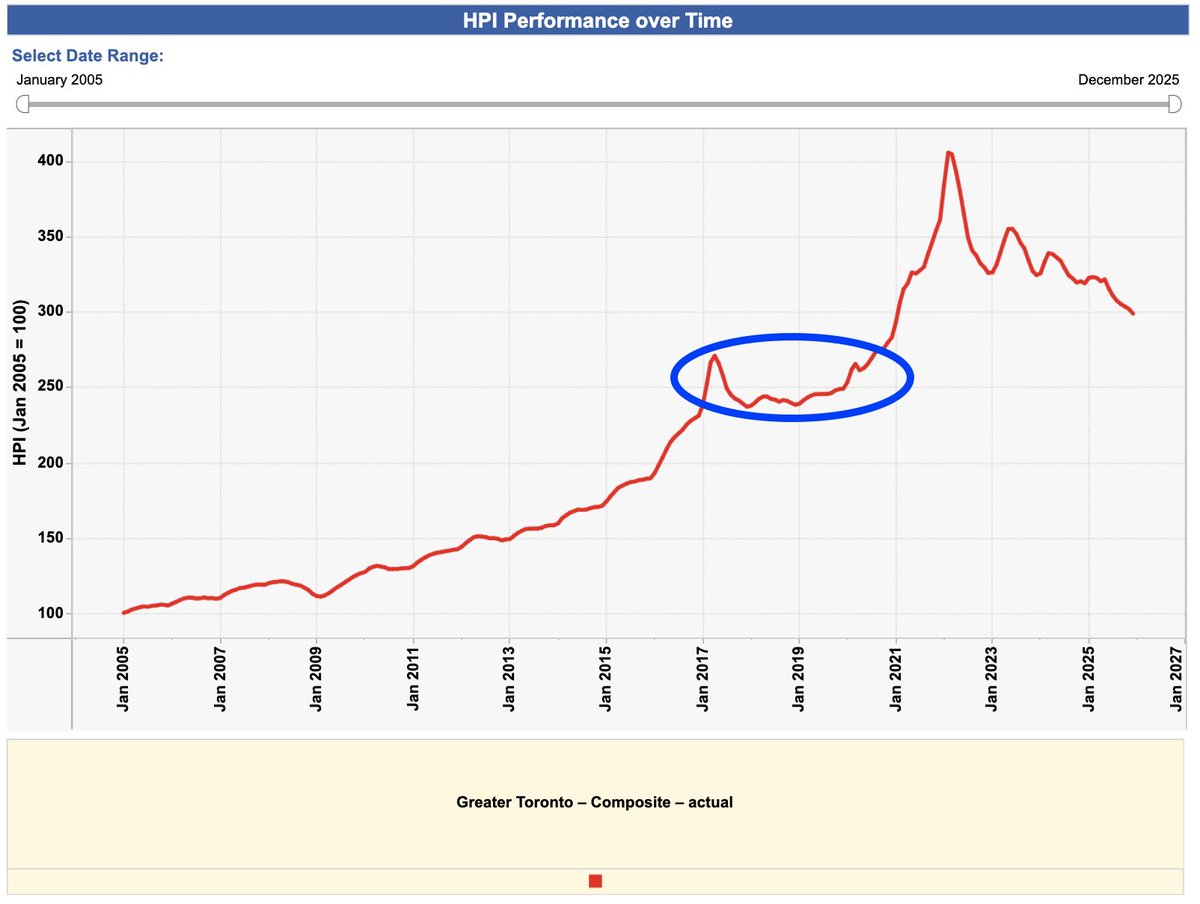
Task: Click the 2022 peak of the red line
Action: tap(948, 153)
